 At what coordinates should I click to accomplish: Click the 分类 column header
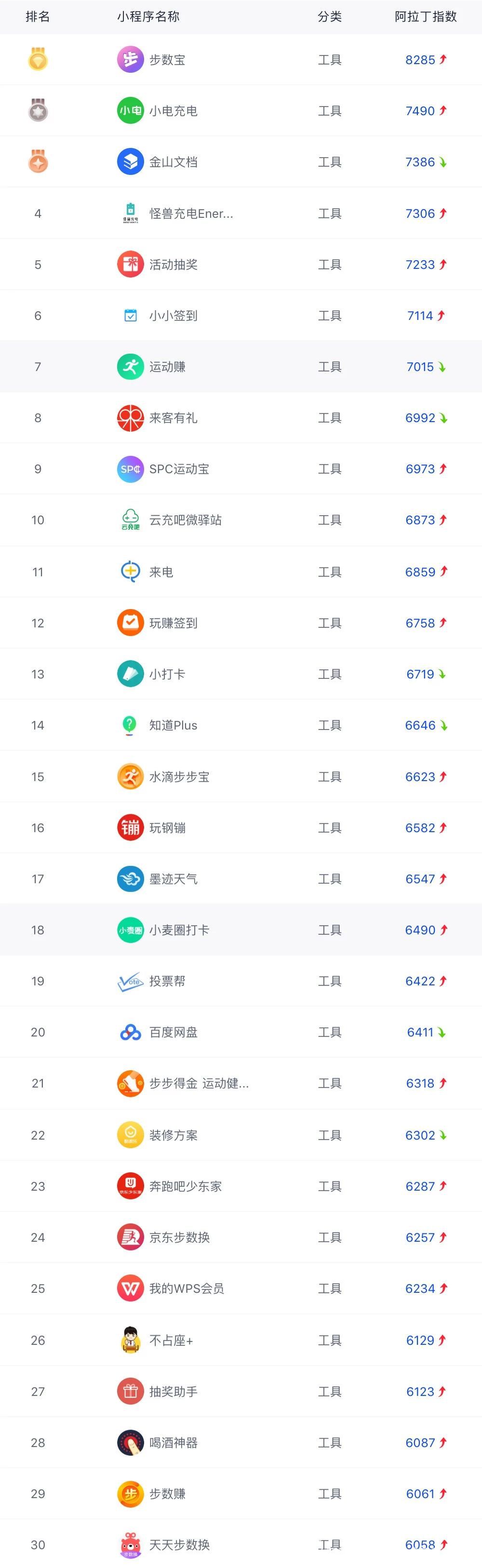330,16
